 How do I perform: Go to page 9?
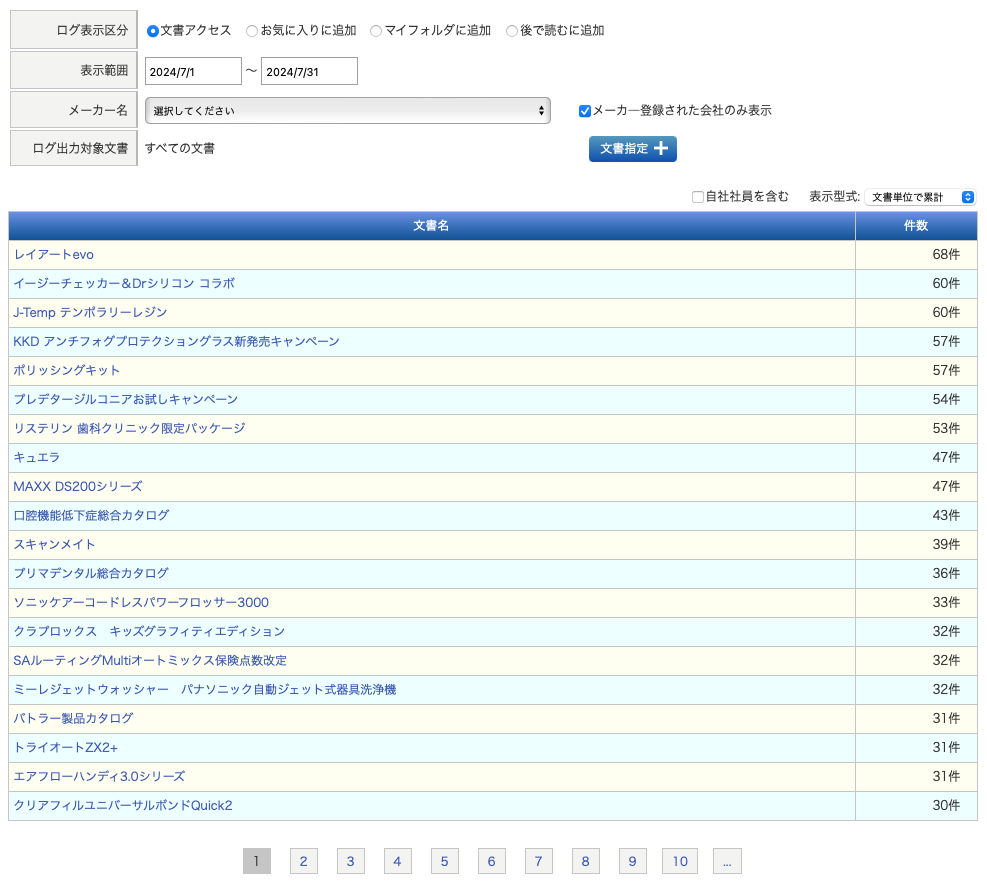pos(633,861)
